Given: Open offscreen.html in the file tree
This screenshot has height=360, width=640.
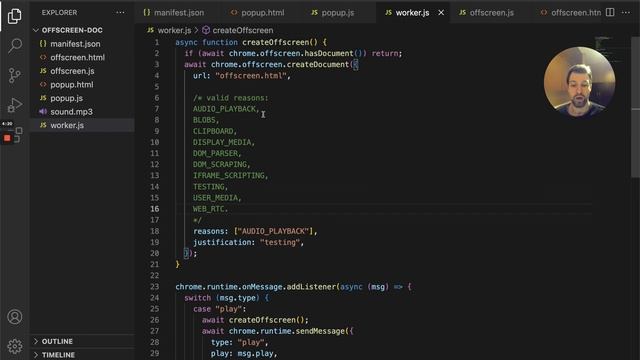Looking at the screenshot, I should point(78,58).
